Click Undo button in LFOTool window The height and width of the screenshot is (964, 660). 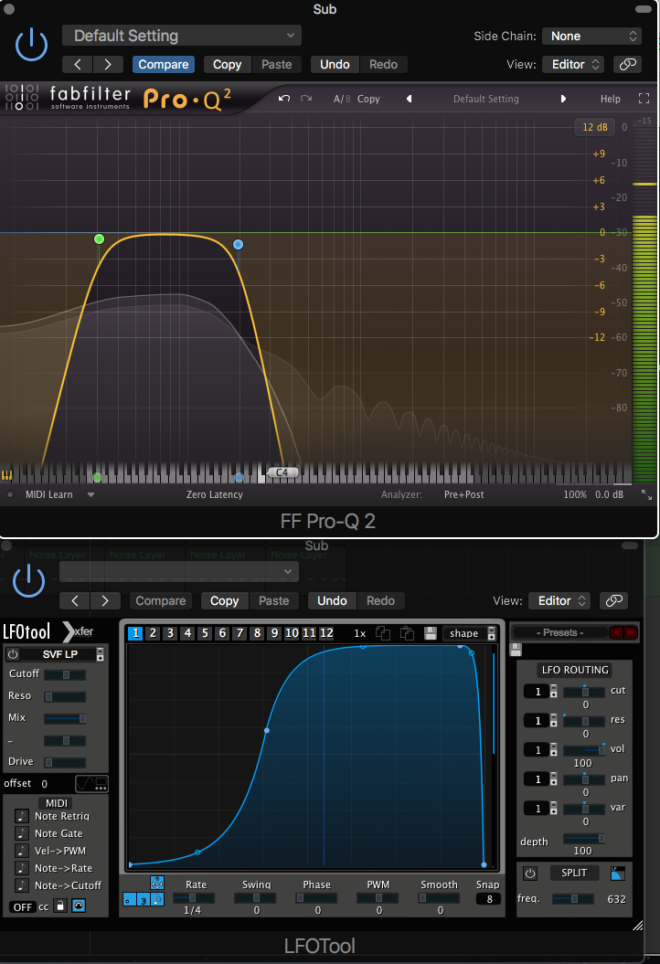(332, 601)
